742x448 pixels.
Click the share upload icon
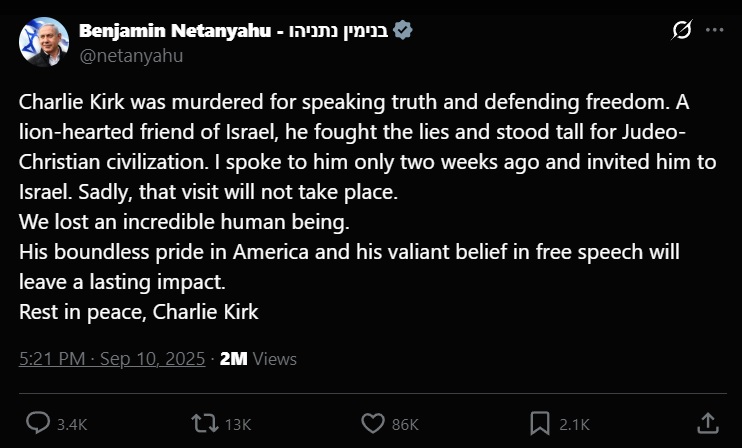pos(706,423)
